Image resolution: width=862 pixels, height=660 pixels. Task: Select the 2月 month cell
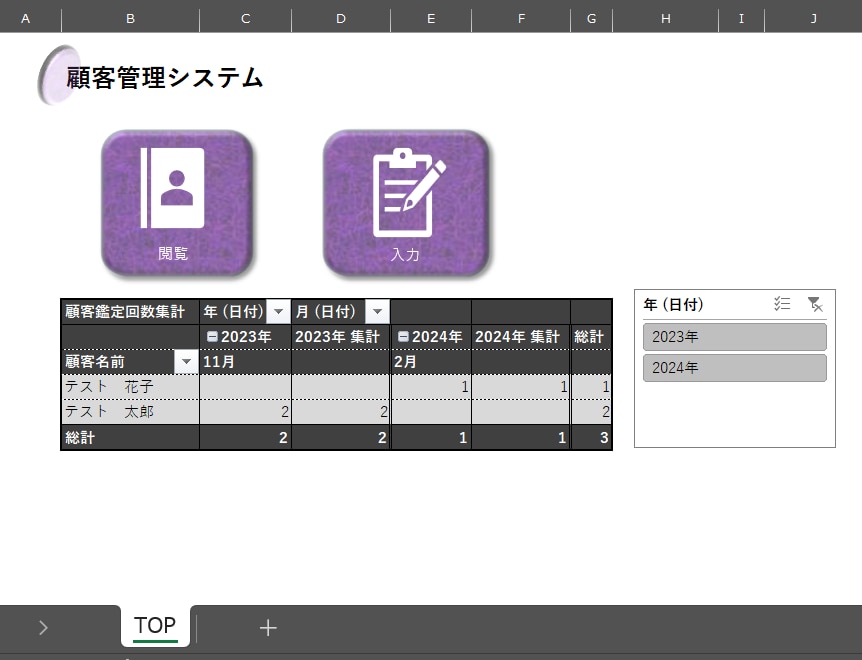[431, 362]
